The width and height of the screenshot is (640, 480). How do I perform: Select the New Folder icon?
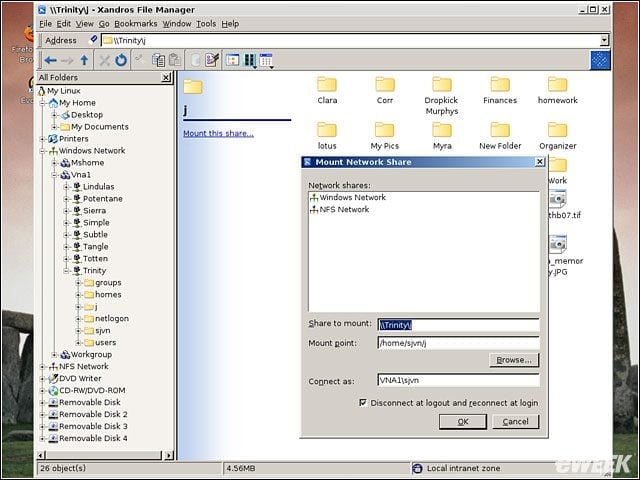point(500,136)
